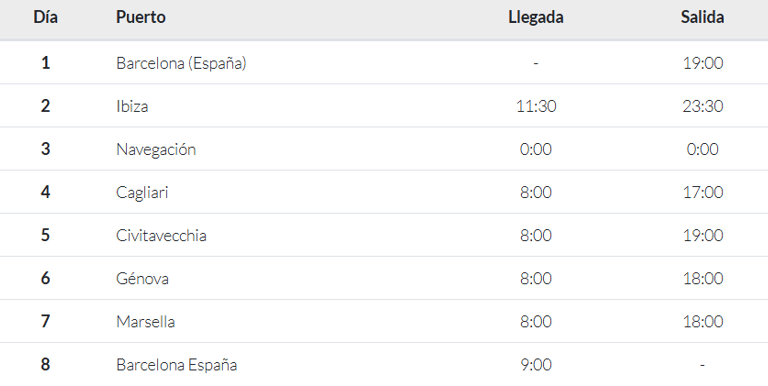Click on the Civitavecchia port name
Screen dimensions: 768x386
pyautogui.click(x=161, y=236)
